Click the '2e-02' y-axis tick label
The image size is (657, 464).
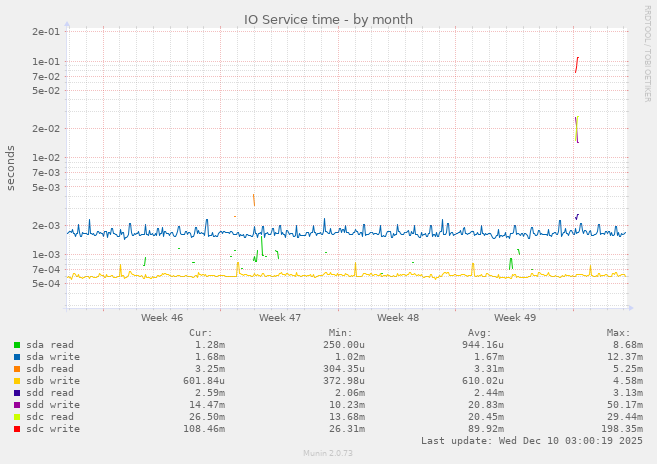(x=46, y=129)
